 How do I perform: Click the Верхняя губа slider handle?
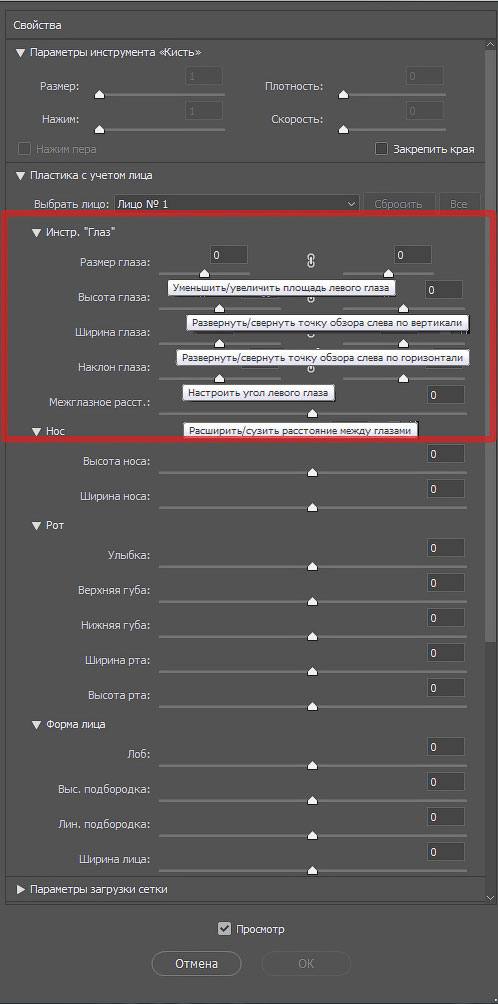click(312, 601)
